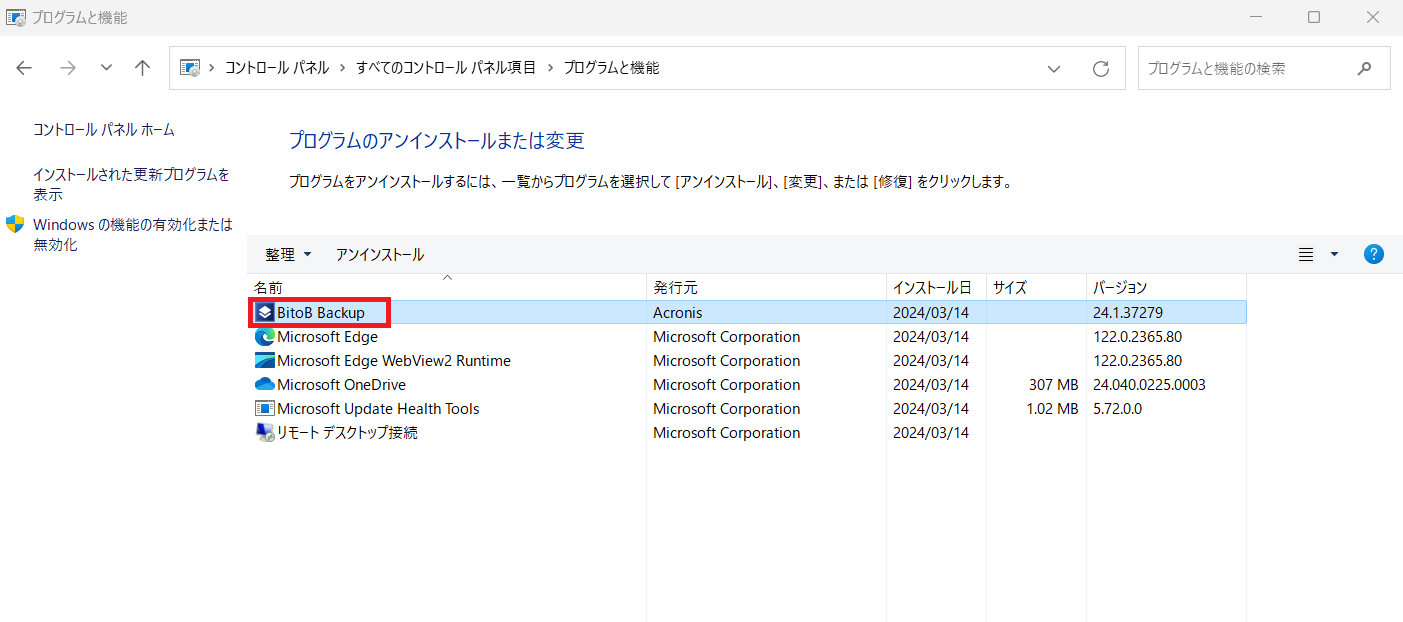Screen dimensions: 1403x622
Task: Click the 307 MB size cell
Action: pos(1053,385)
